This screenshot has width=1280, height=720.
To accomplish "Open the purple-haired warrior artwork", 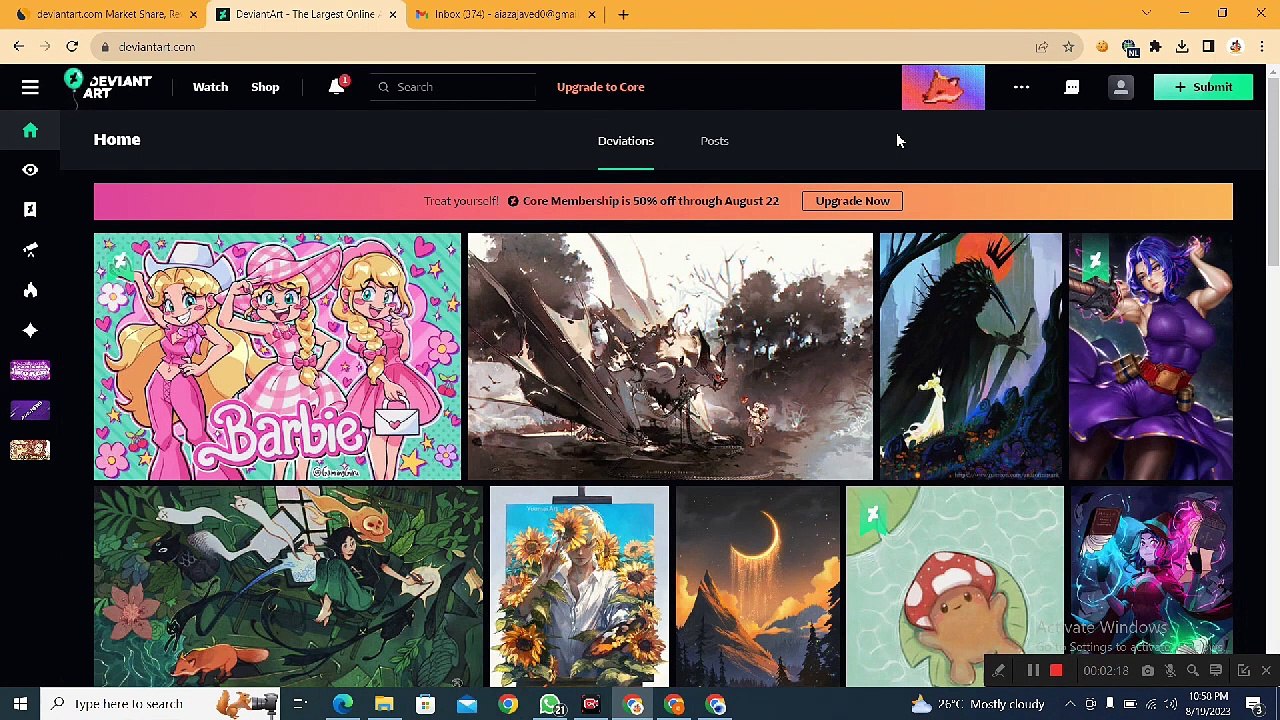I will (x=1151, y=356).
